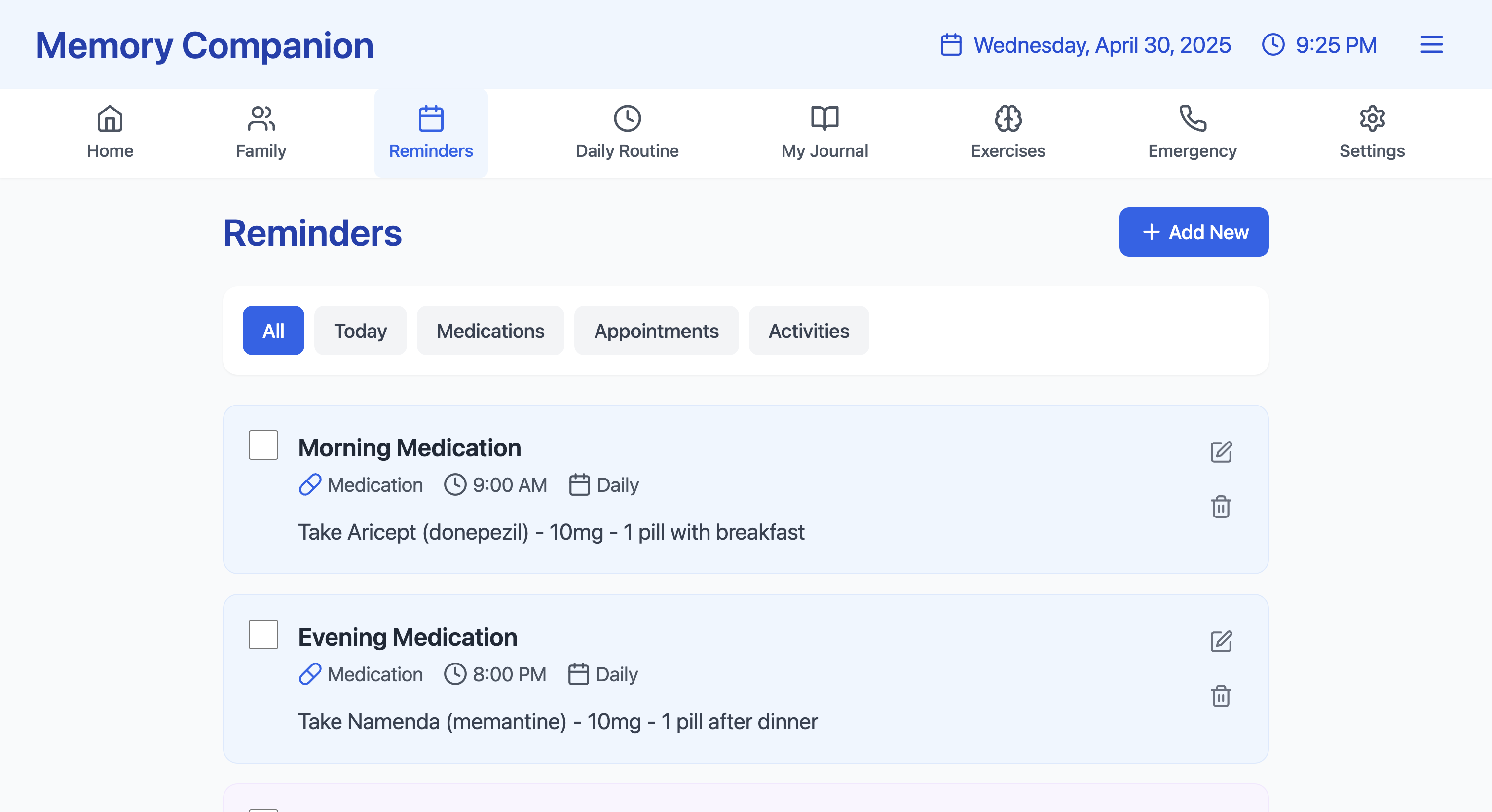Show only Medications reminders
1492x812 pixels.
coord(490,331)
